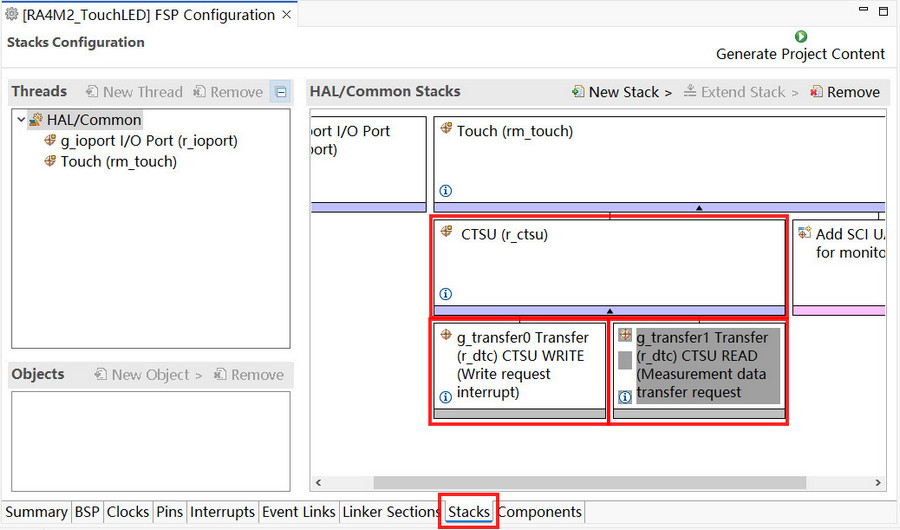Screen dimensions: 900x530
Task: Open info icon on Touch (rm_touch) block
Action: 445,191
